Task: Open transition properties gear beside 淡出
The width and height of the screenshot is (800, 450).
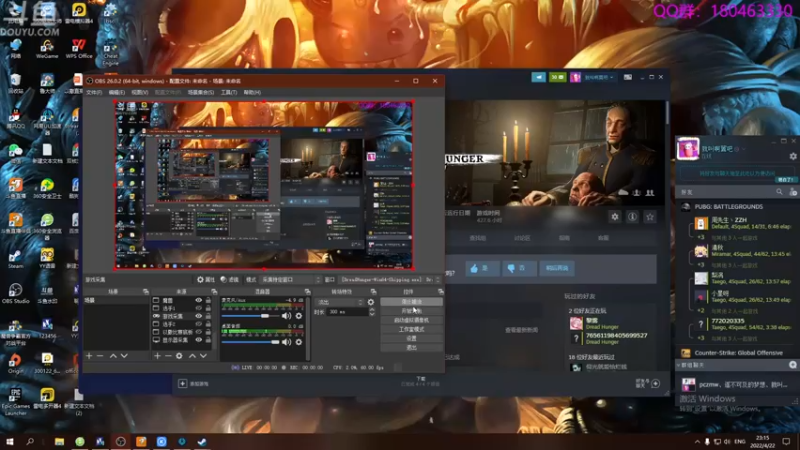Action: pyautogui.click(x=371, y=302)
